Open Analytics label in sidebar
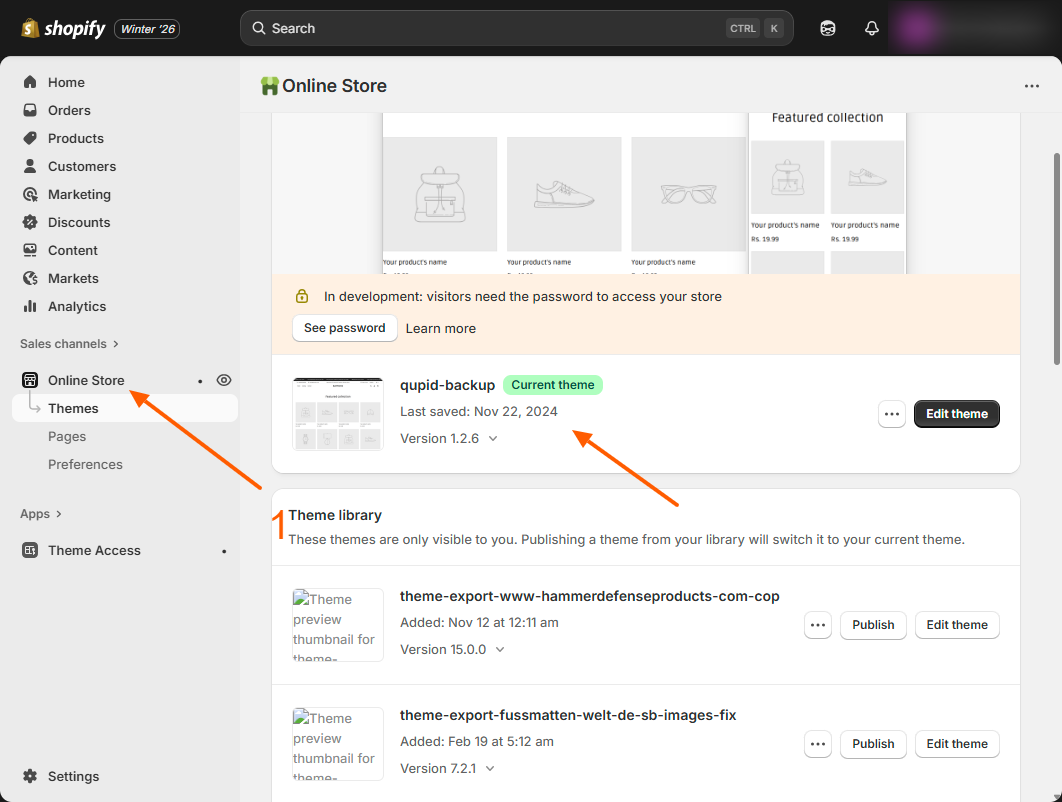Screen dimensions: 1062x802 77,306
